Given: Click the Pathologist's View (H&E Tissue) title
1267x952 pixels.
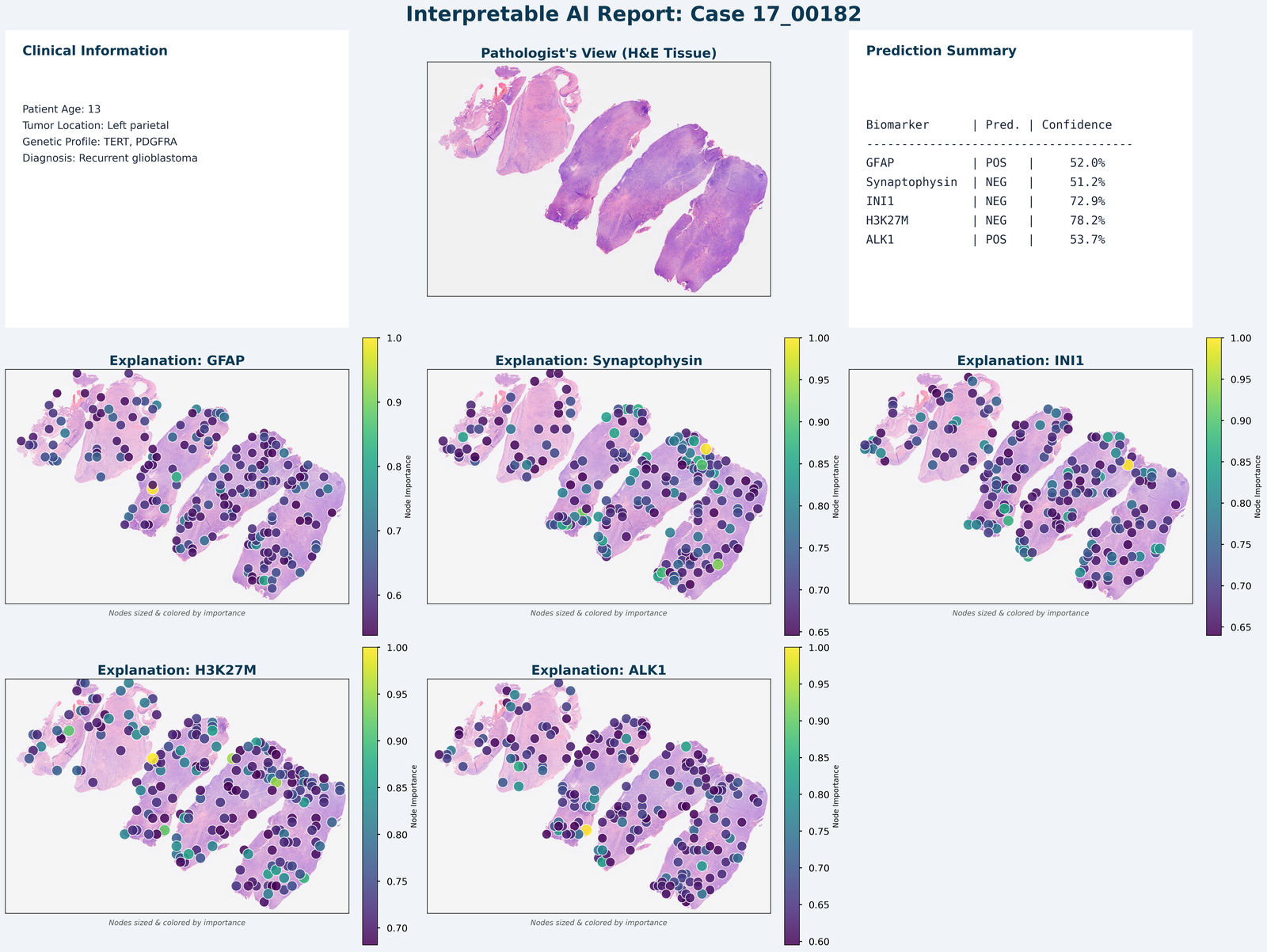Looking at the screenshot, I should tap(599, 53).
